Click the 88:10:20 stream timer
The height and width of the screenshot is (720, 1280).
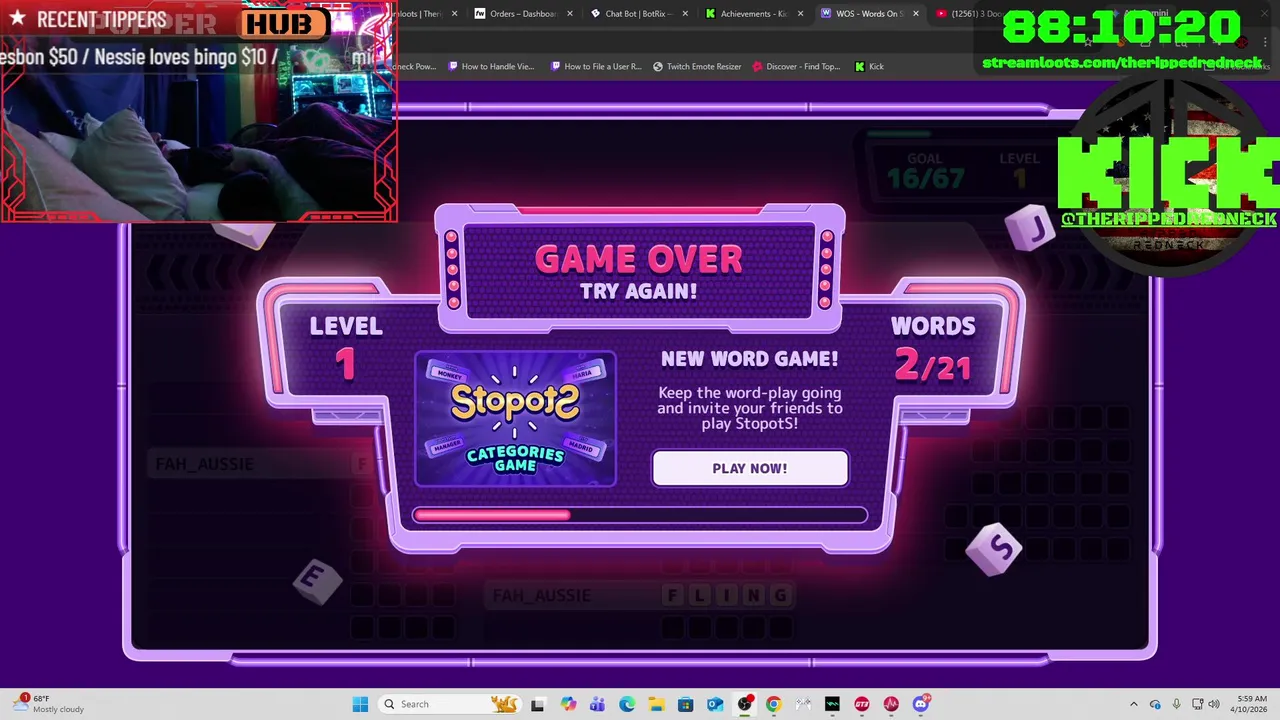(1121, 29)
